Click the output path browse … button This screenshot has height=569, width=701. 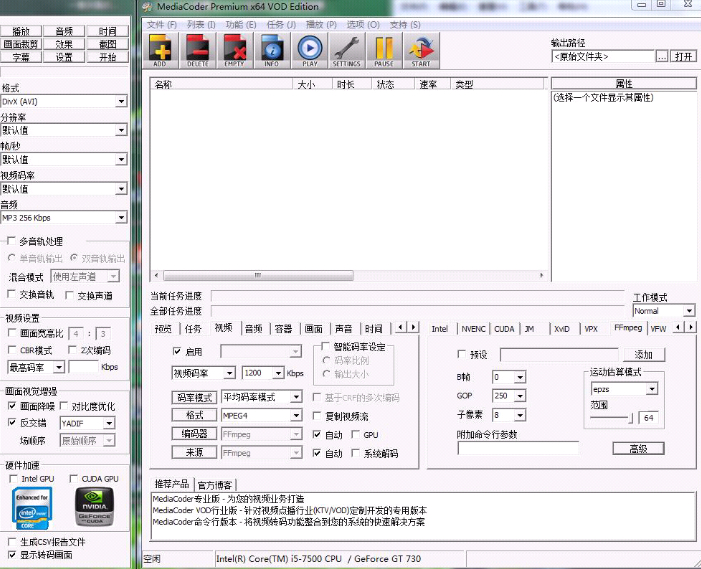coord(662,56)
